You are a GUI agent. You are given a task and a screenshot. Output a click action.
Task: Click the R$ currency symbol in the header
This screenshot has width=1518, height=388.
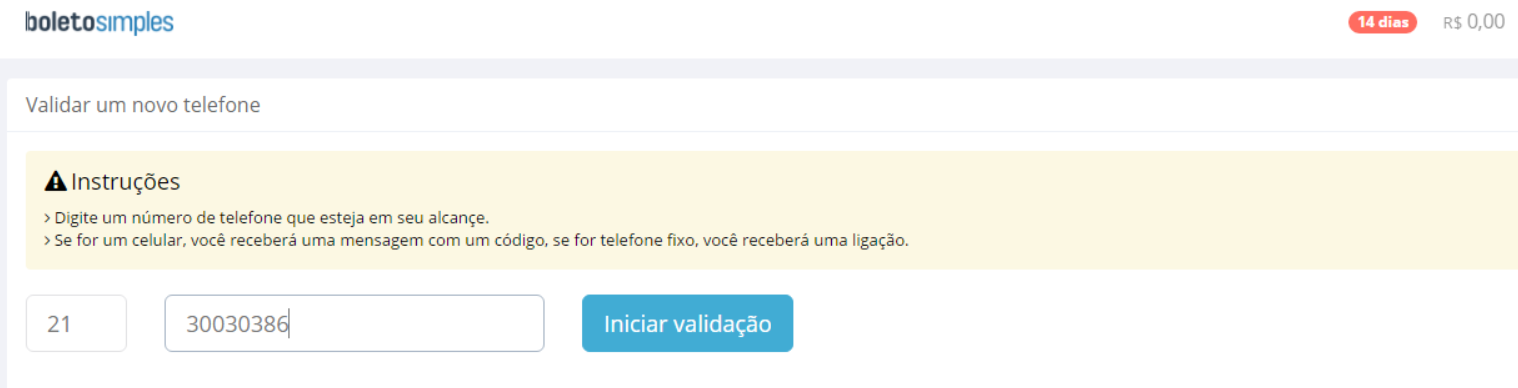tap(1452, 23)
